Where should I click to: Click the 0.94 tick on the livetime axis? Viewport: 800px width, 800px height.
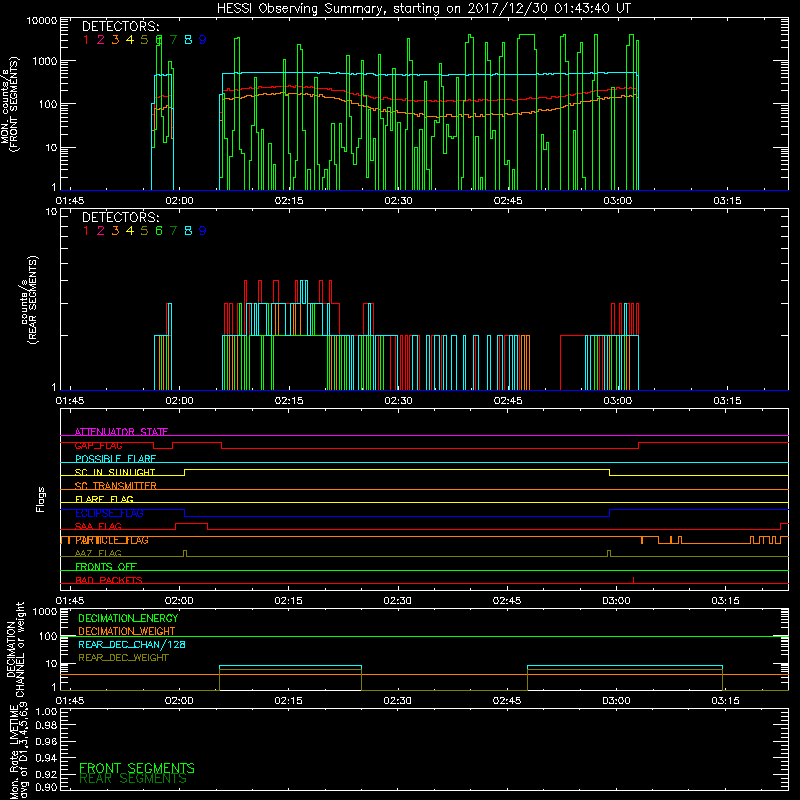click(x=46, y=758)
